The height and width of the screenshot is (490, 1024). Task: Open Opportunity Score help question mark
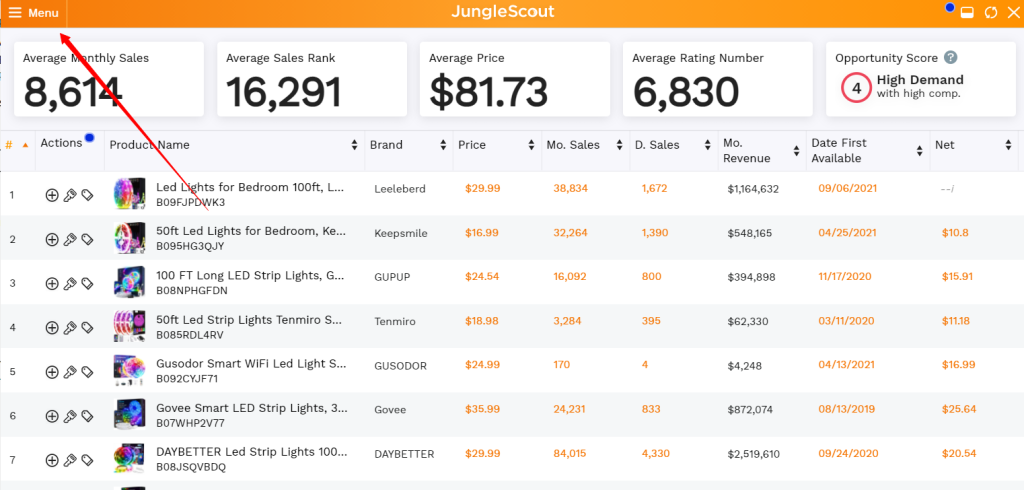(x=951, y=57)
